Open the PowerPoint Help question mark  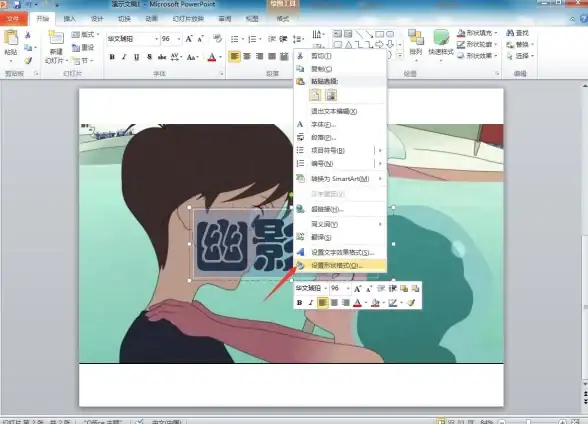coord(584,18)
